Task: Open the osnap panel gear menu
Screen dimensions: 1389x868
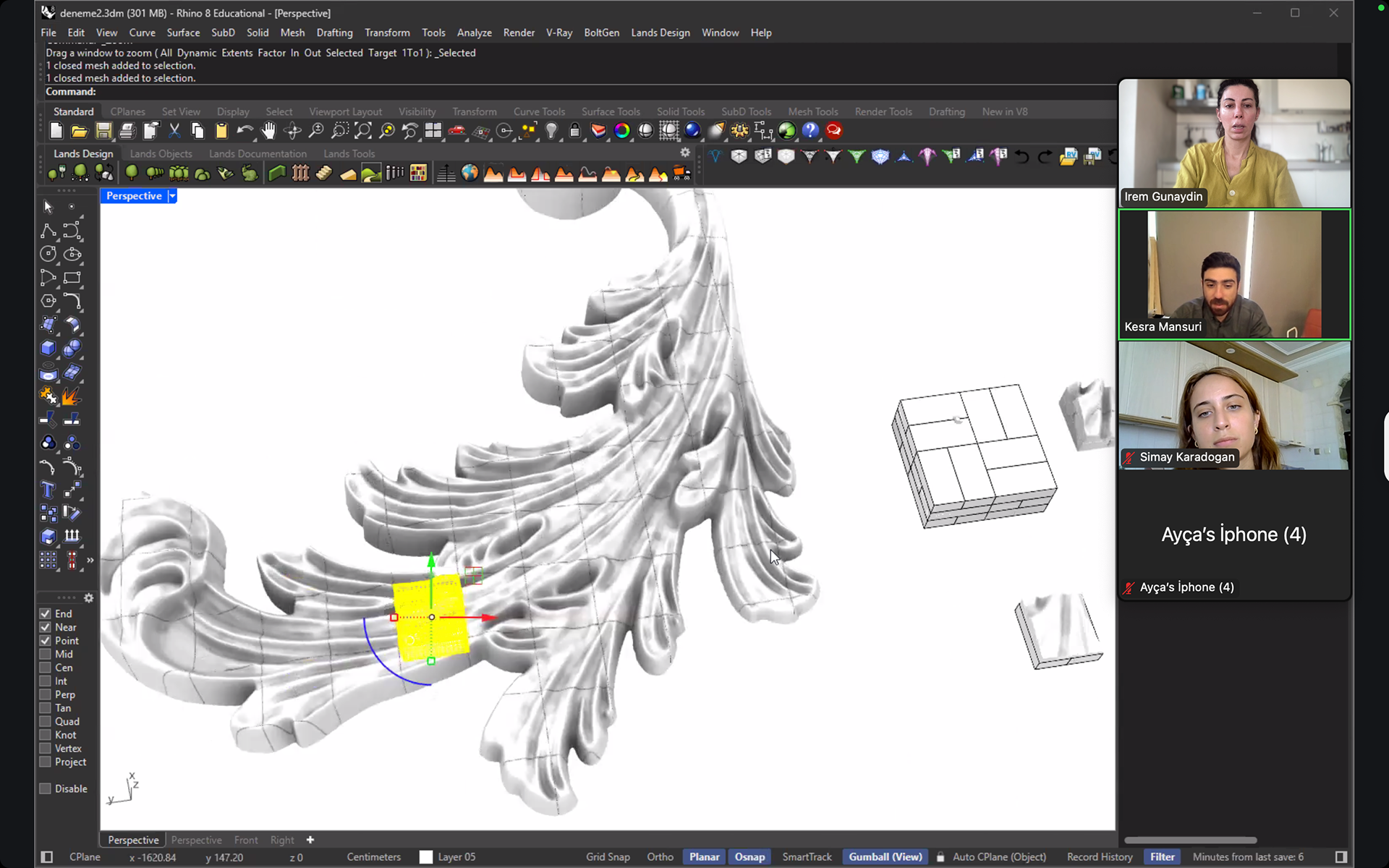Action: (x=88, y=598)
